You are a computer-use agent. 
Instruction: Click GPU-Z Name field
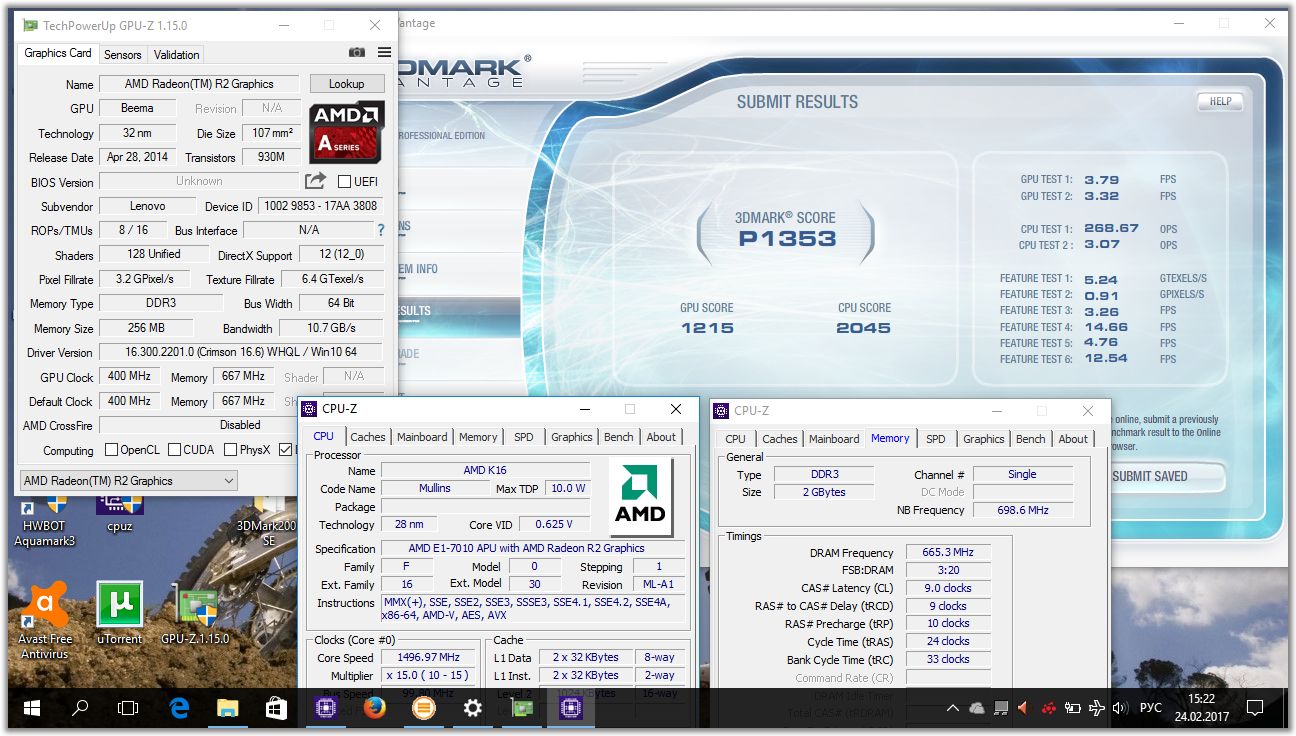pos(199,84)
